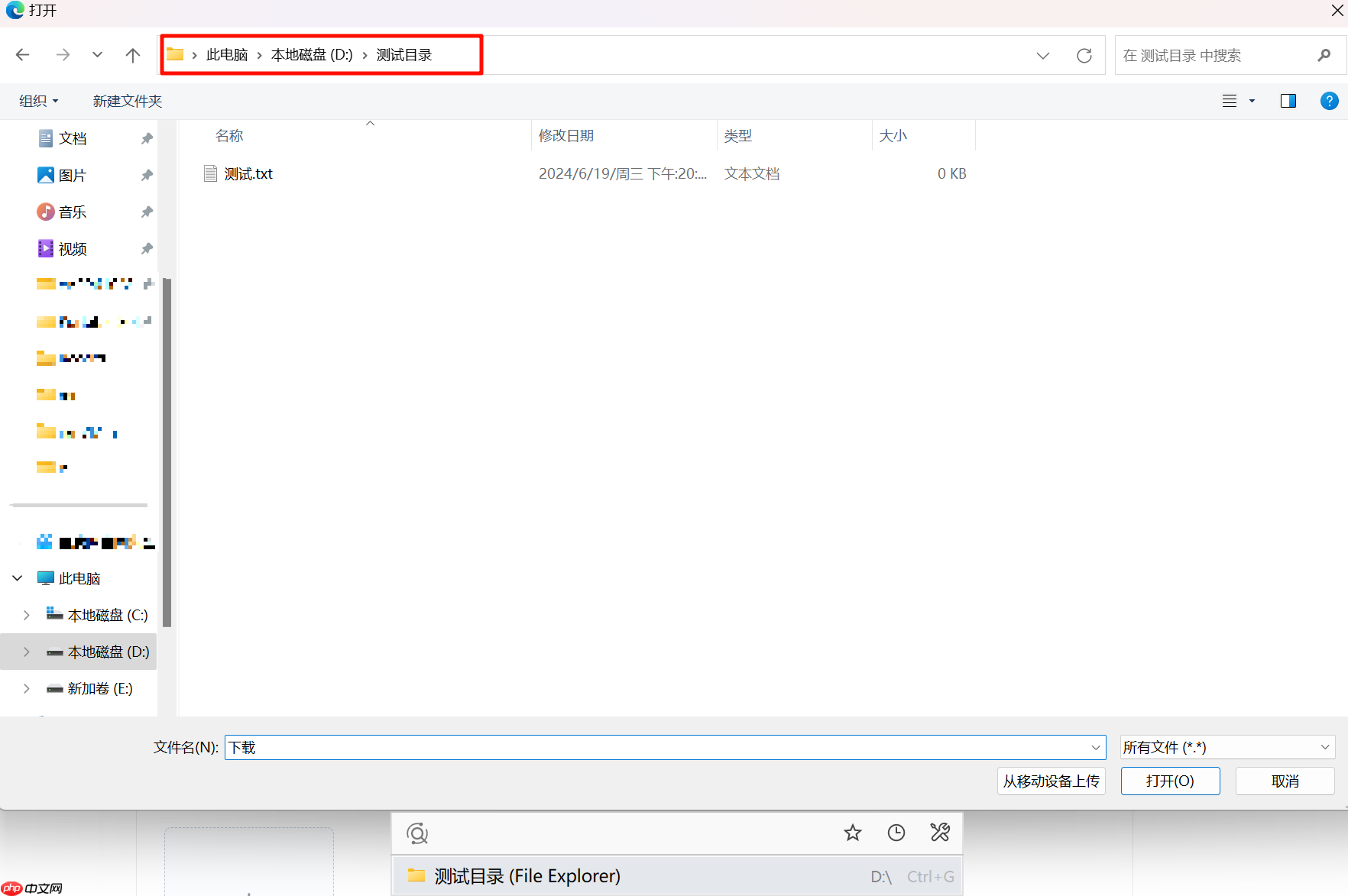Open search history clock icon

896,833
